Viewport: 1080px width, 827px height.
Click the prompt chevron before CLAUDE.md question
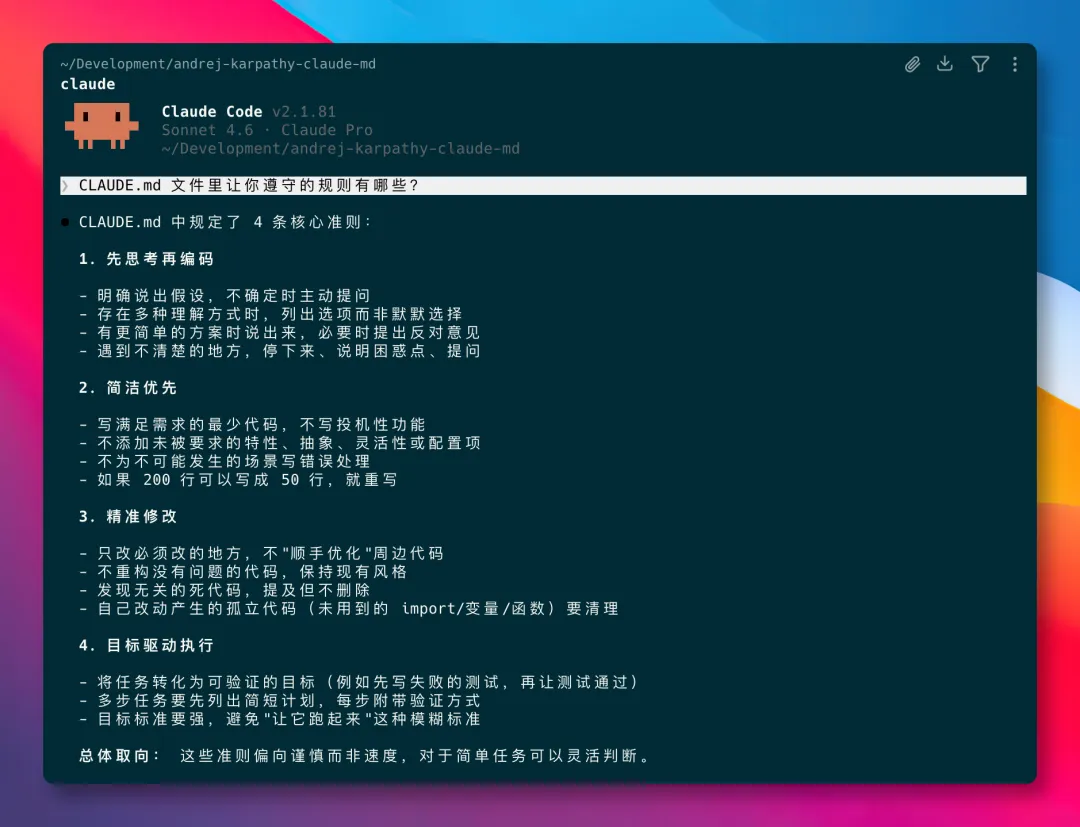(x=65, y=186)
